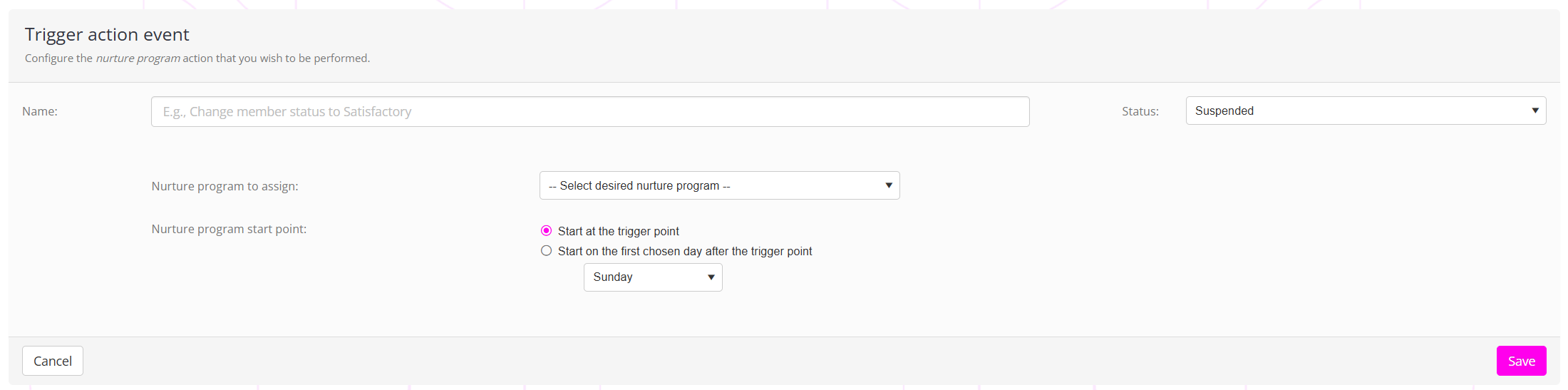Screen dimensions: 1568x390
Task: Choose the 'Start on the first chosen day' radio button
Action: pos(547,251)
